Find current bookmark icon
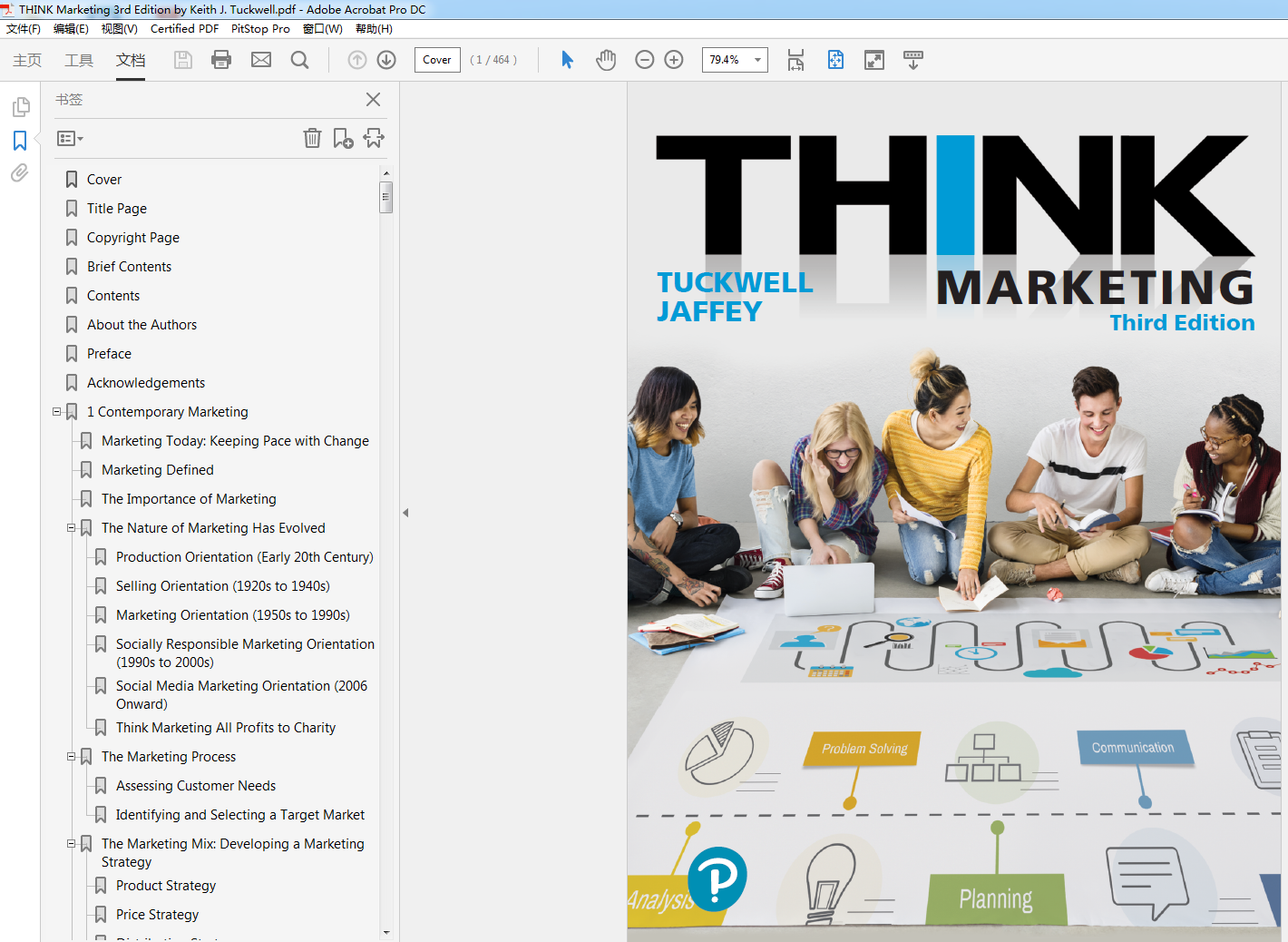 374,138
